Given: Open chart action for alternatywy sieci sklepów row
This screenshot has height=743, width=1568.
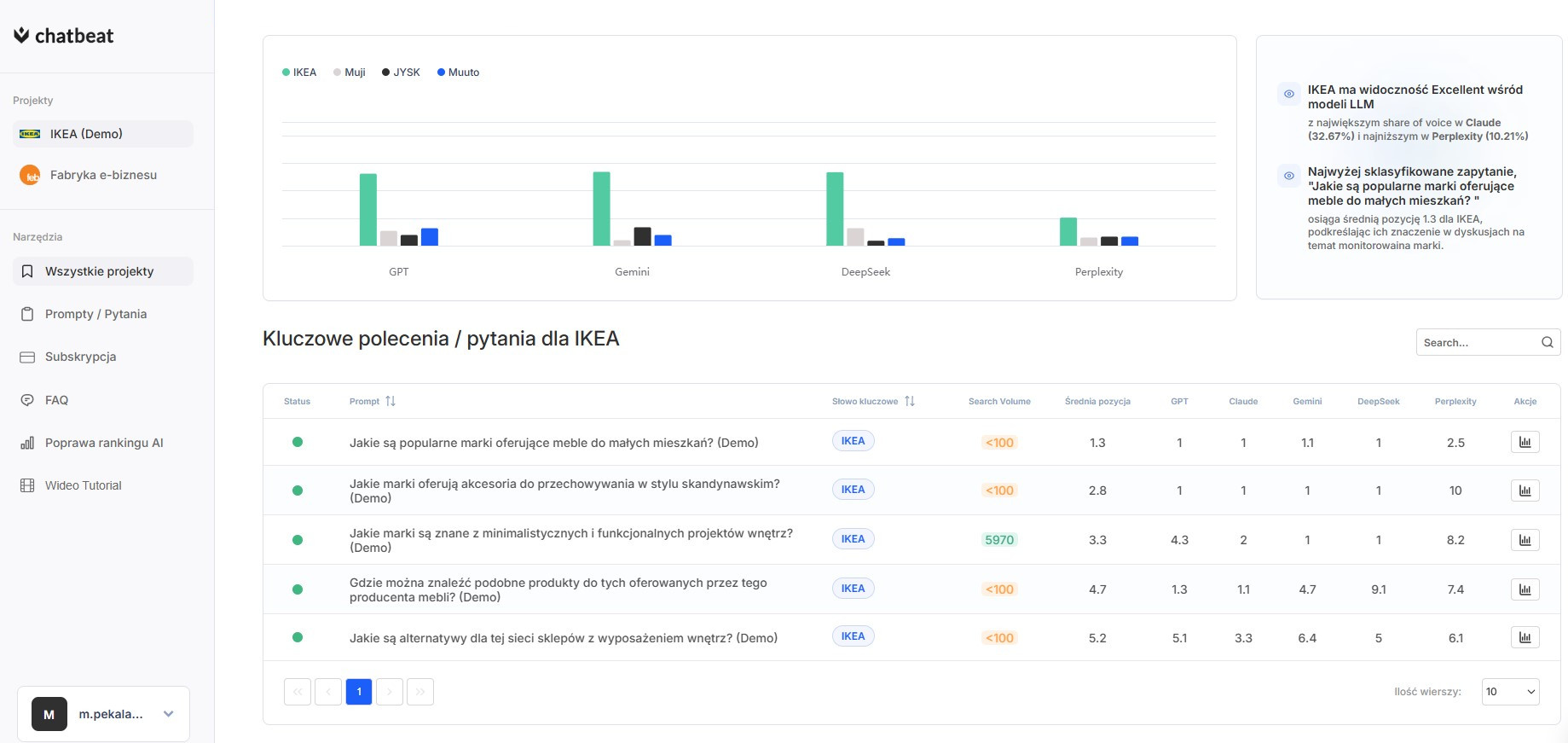Looking at the screenshot, I should (1525, 637).
